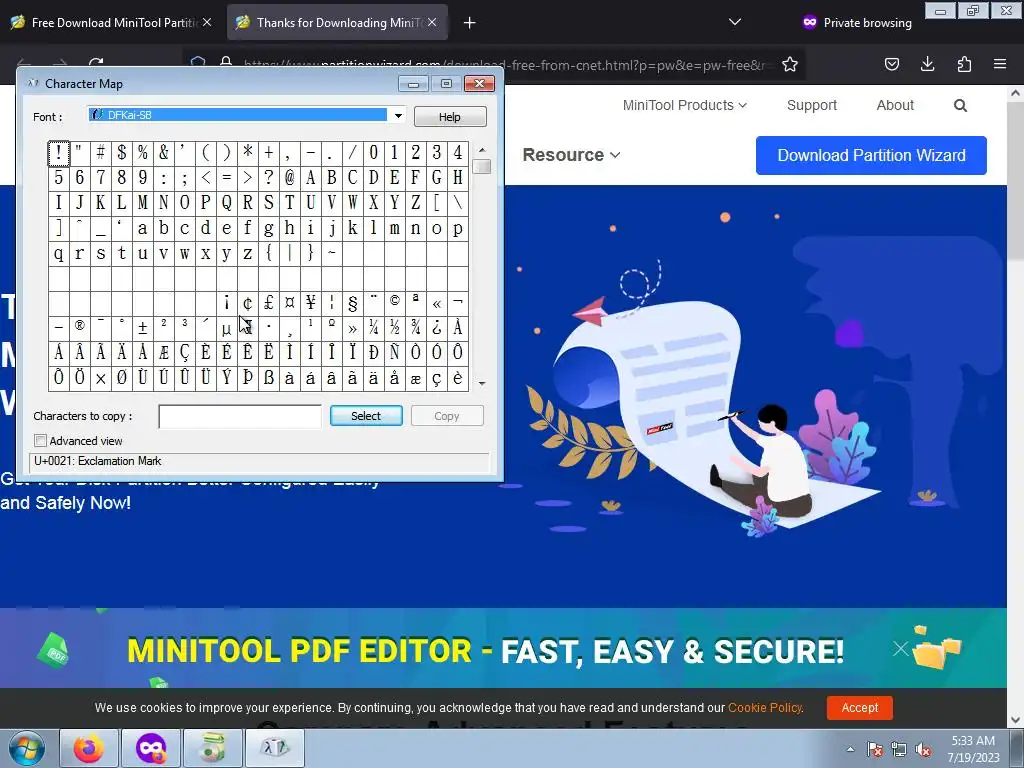
Task: Select the inverted question mark character
Action: (x=436, y=328)
